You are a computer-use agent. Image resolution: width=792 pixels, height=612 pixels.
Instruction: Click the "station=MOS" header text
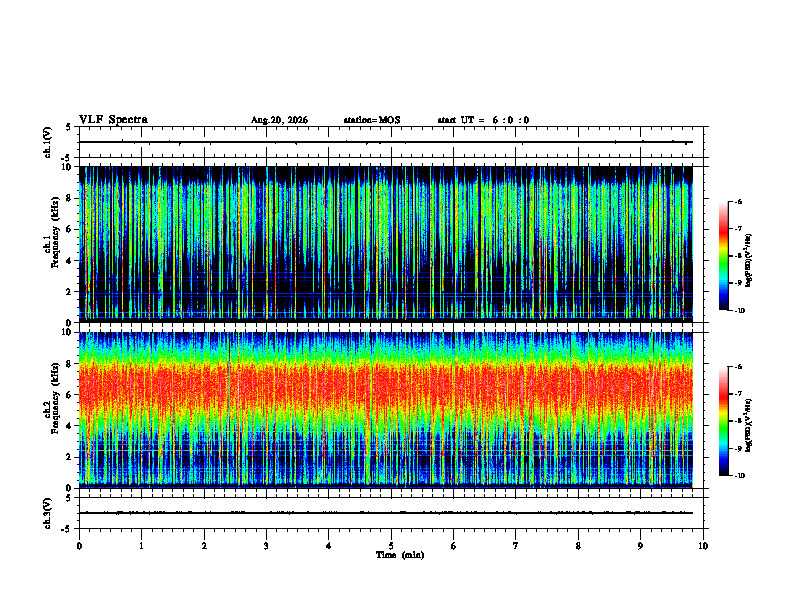(x=372, y=120)
